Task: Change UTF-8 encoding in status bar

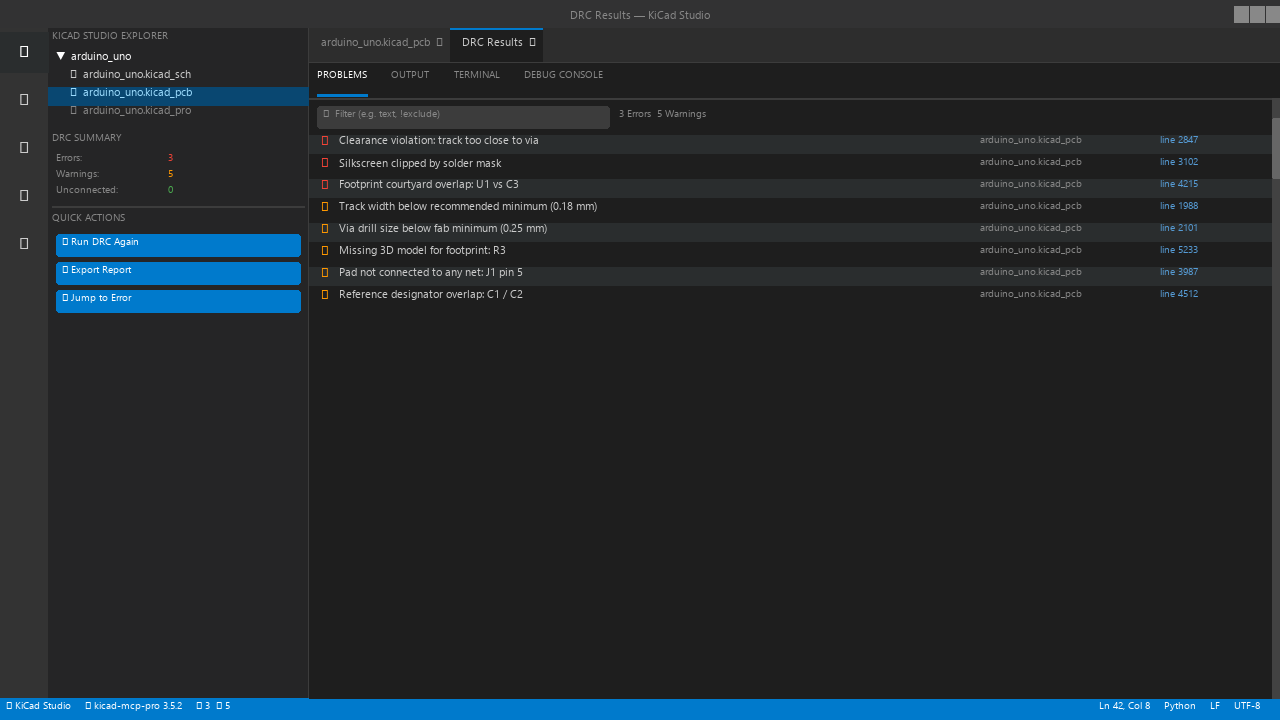Action: pos(1247,706)
